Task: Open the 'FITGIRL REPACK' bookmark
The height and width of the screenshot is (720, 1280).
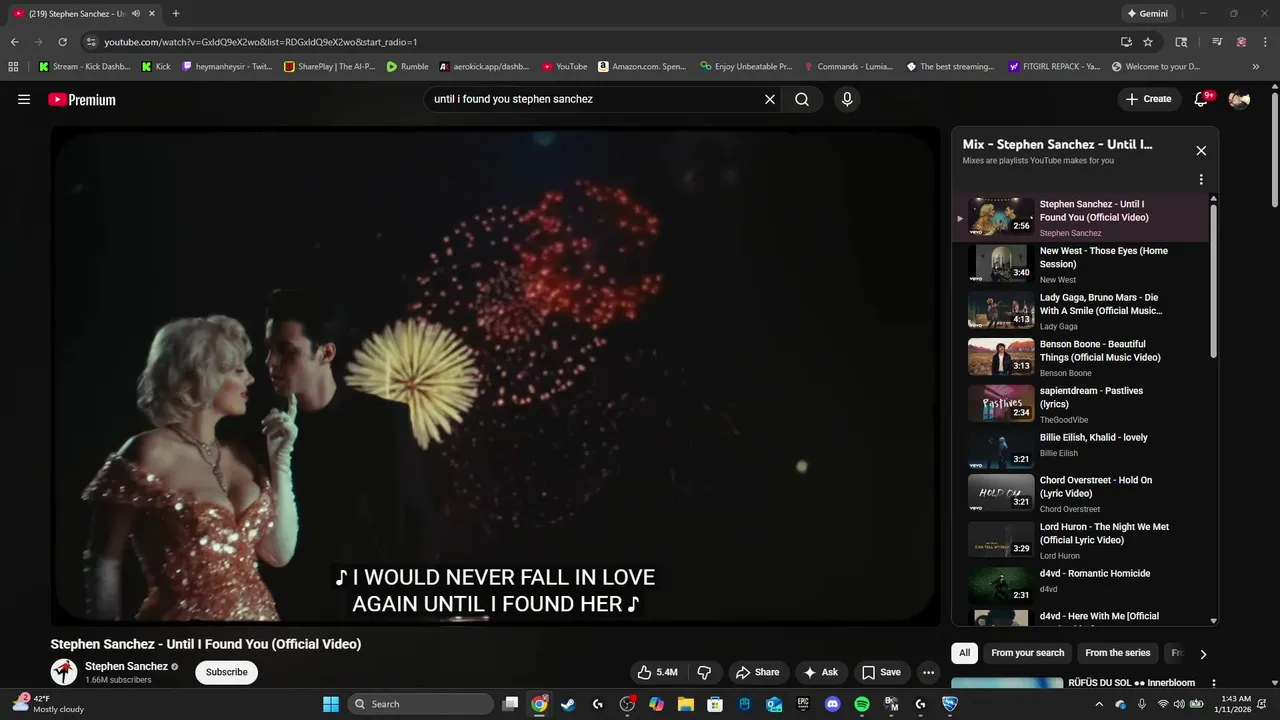Action: (1054, 67)
